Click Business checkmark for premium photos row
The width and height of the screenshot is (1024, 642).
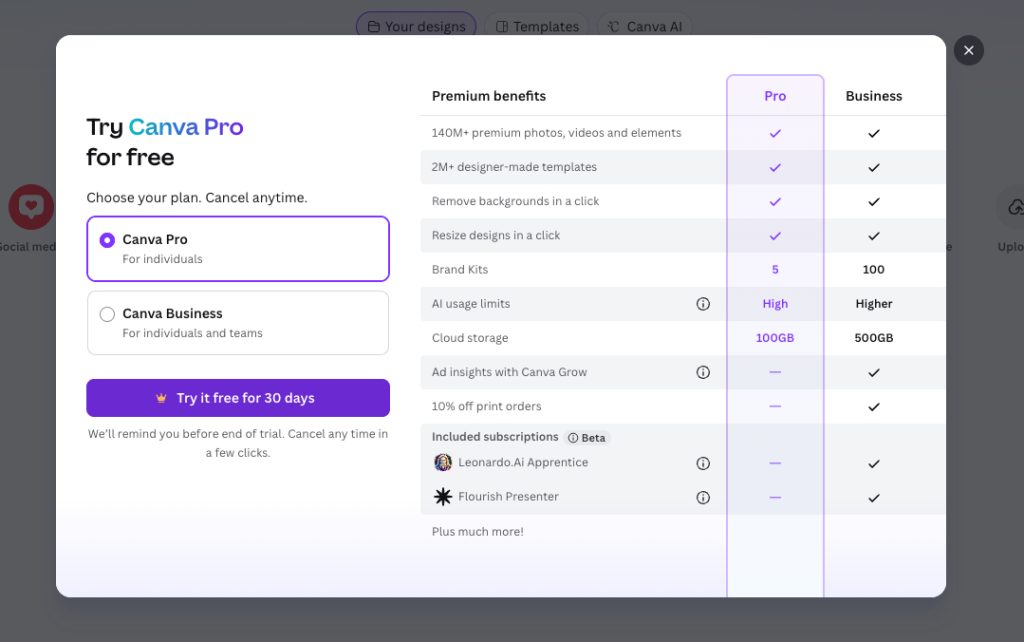(874, 133)
